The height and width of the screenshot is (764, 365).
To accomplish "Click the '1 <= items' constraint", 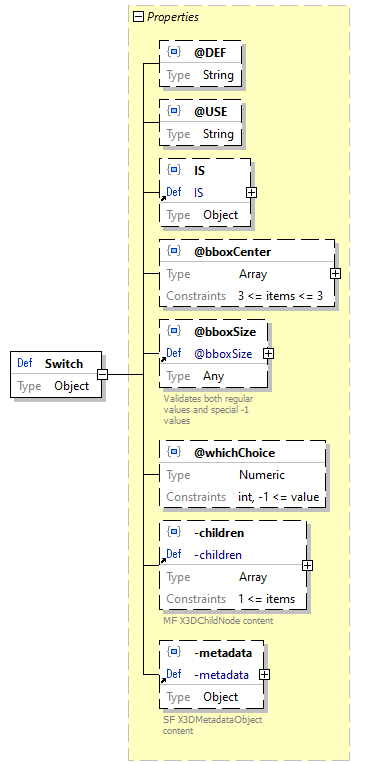I will [x=267, y=599].
